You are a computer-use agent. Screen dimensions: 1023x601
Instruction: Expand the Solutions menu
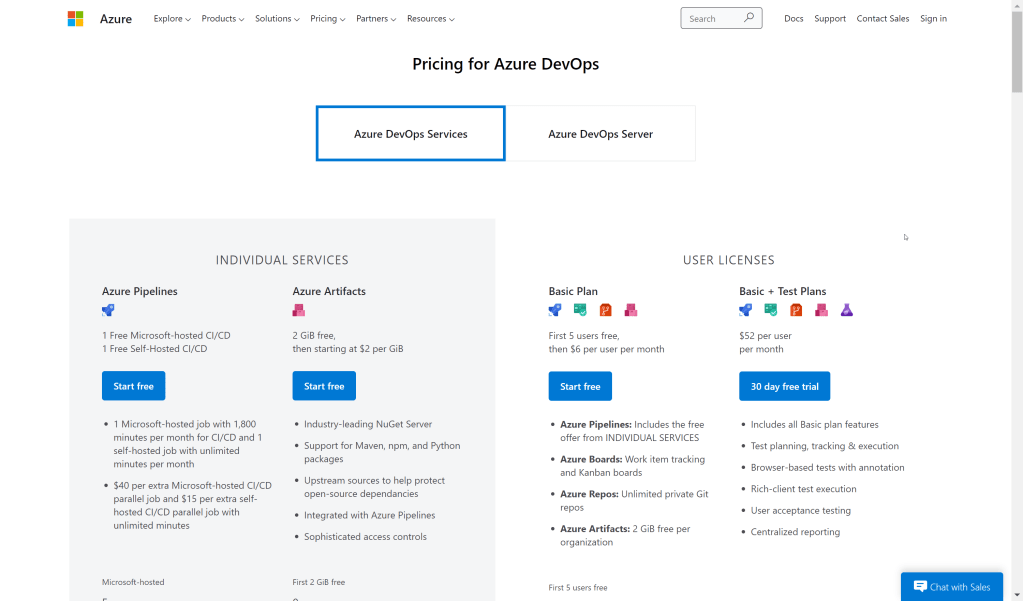tap(277, 19)
